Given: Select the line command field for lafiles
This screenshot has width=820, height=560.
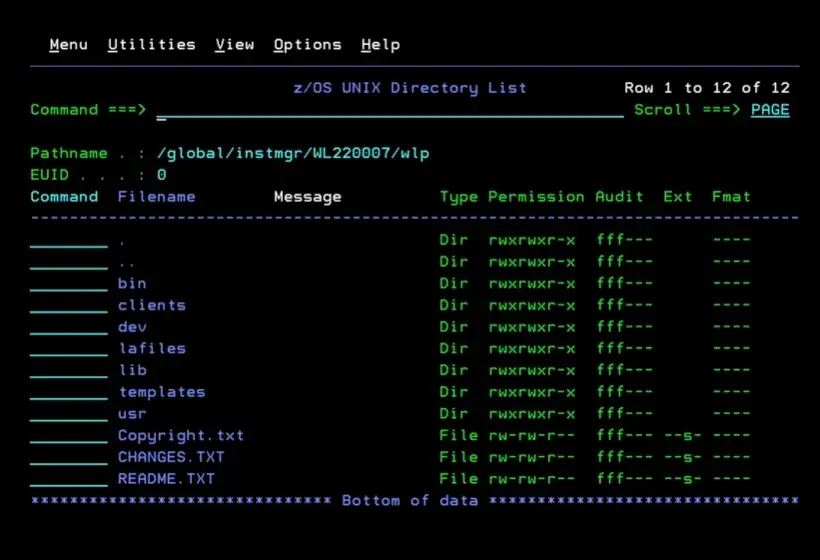Looking at the screenshot, I should click(69, 349).
